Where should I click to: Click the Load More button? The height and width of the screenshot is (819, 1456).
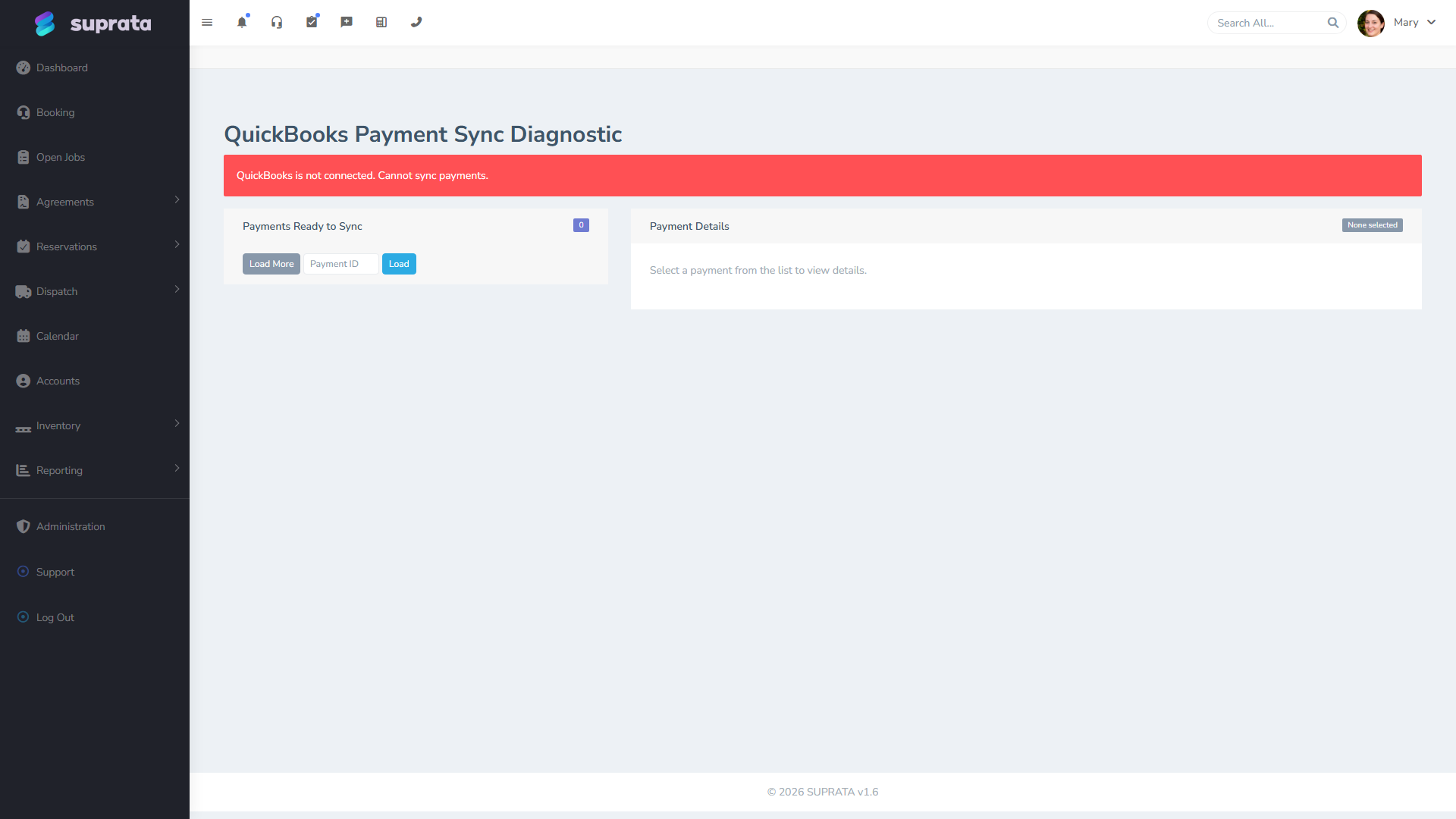[271, 264]
